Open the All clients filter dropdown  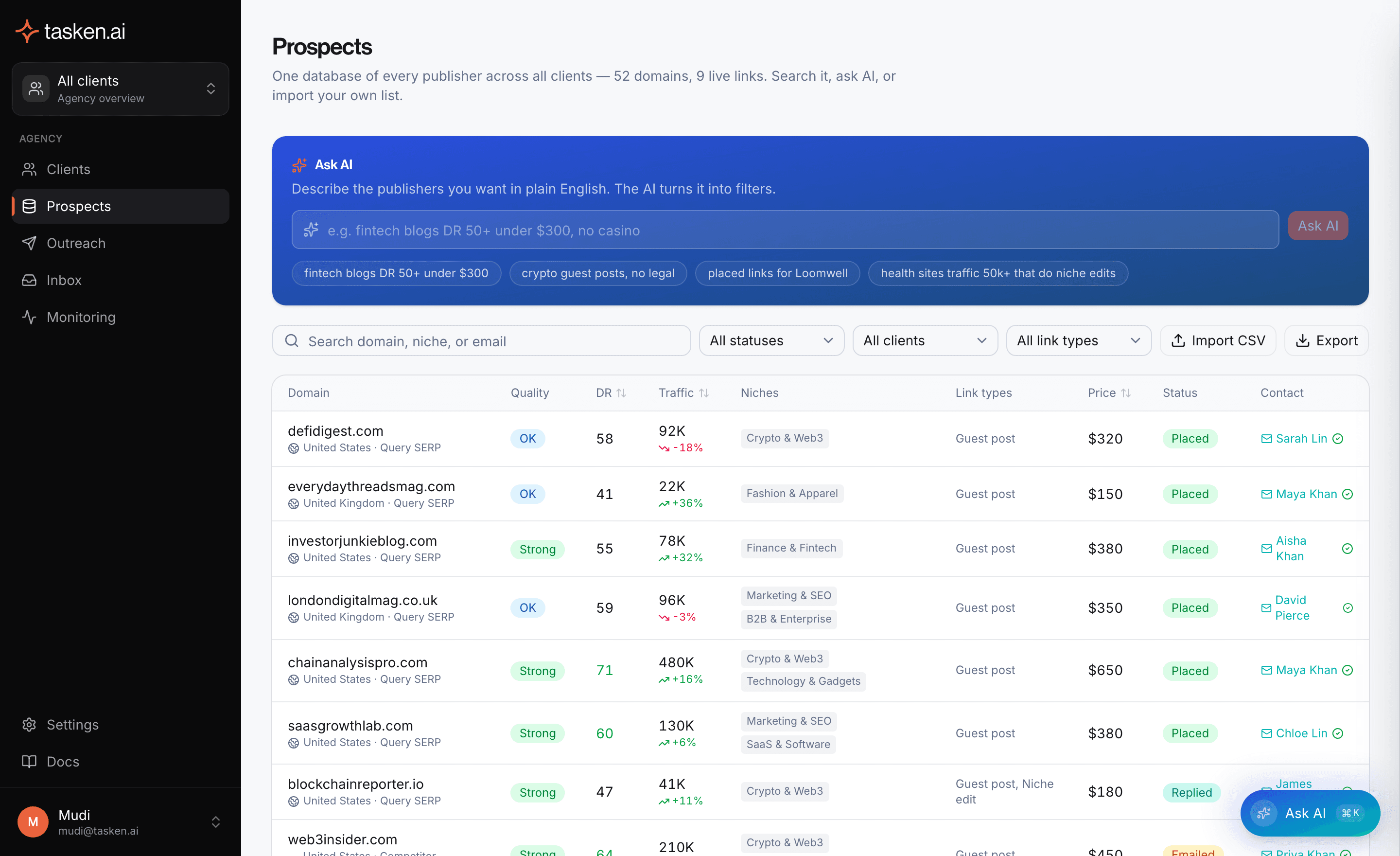click(925, 340)
